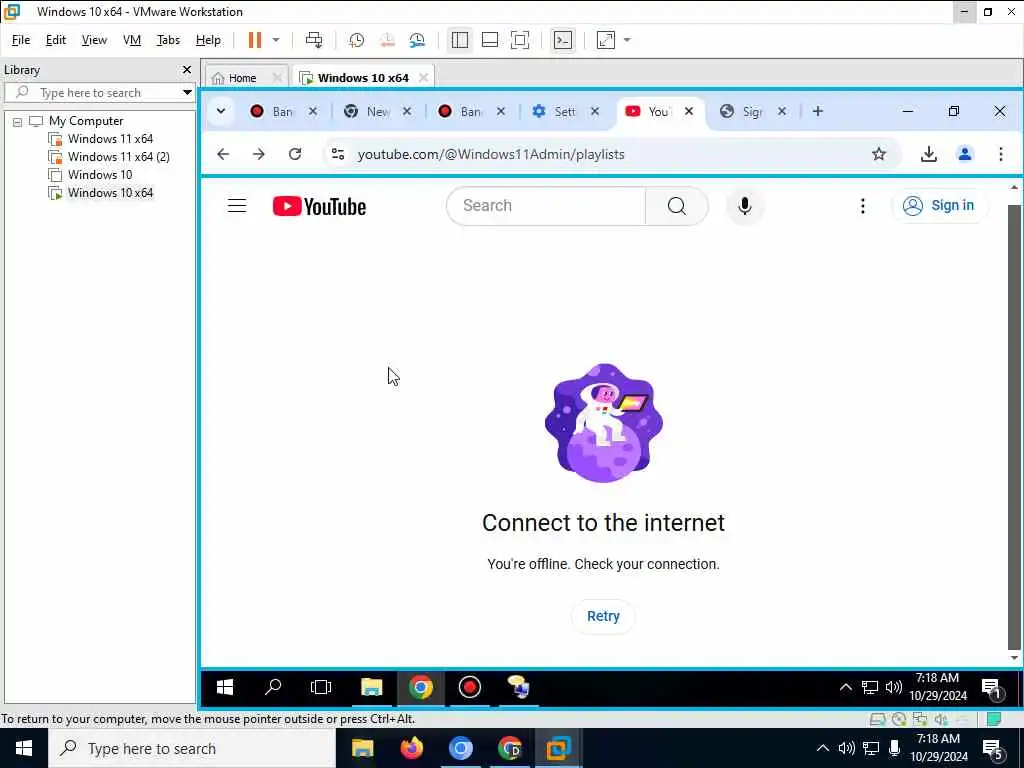Switch to the Sign in Chrome tab
The height and width of the screenshot is (768, 1024).
[x=751, y=111]
